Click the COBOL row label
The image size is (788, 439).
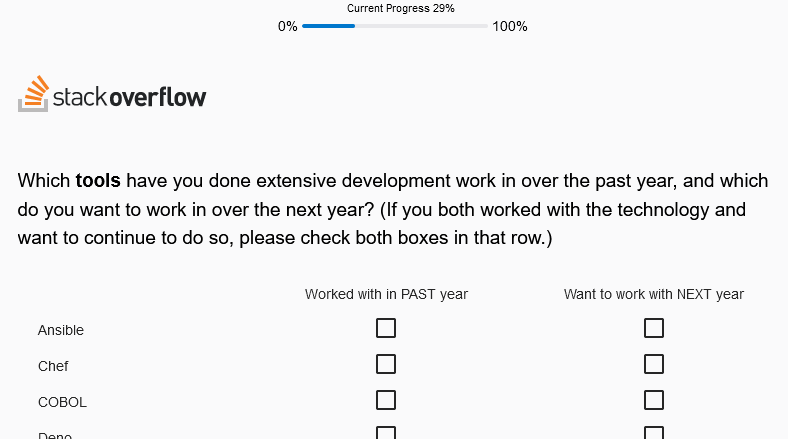pyautogui.click(x=62, y=402)
